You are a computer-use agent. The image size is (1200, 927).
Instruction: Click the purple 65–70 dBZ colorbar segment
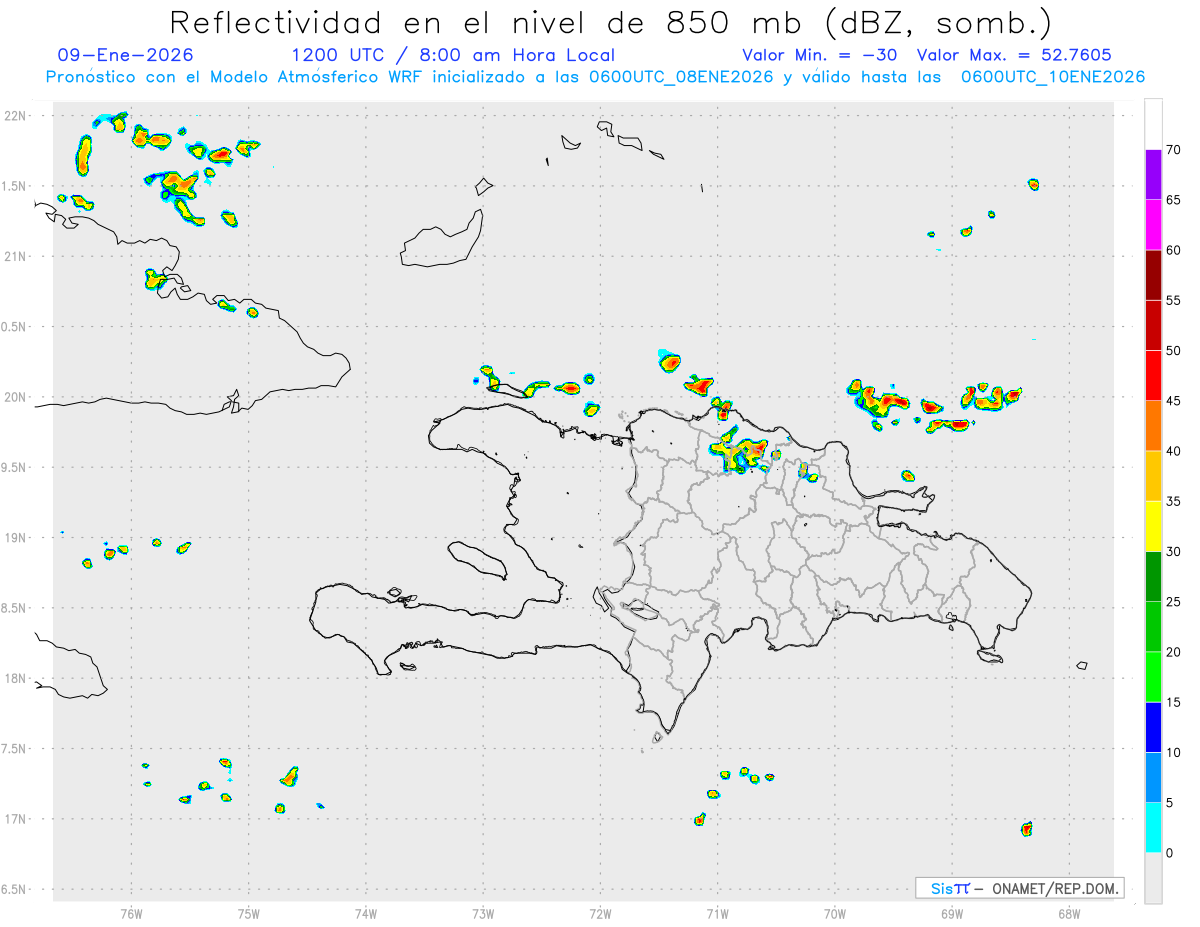pos(1153,175)
